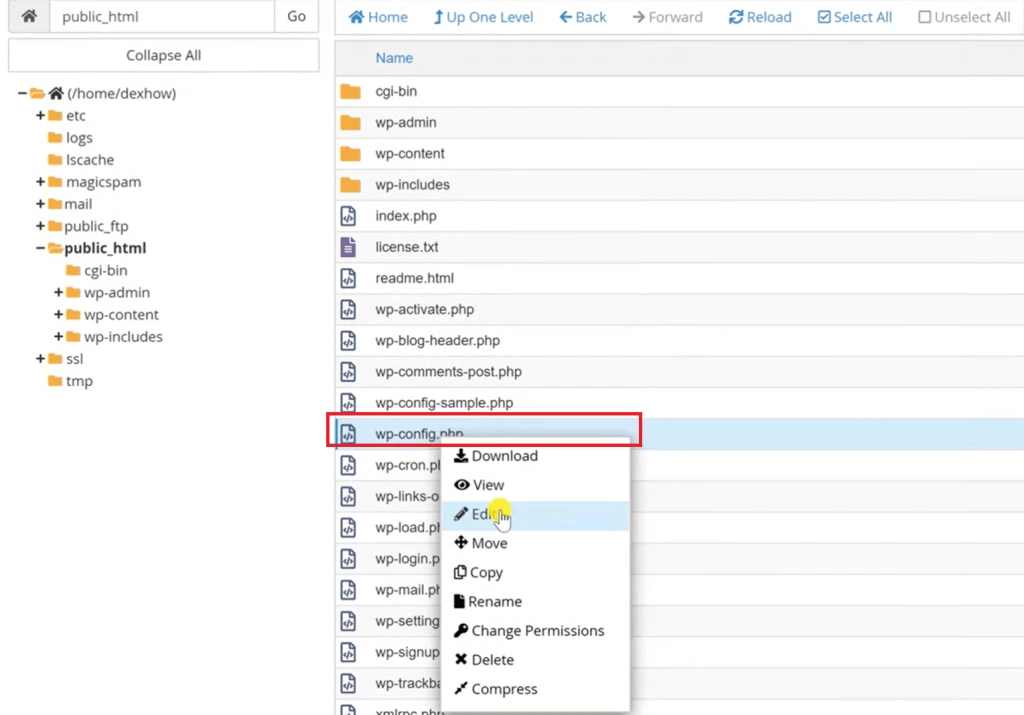Click the folder icon beside wp-content
Screen dimensions: 1024x715
pyautogui.click(x=349, y=153)
